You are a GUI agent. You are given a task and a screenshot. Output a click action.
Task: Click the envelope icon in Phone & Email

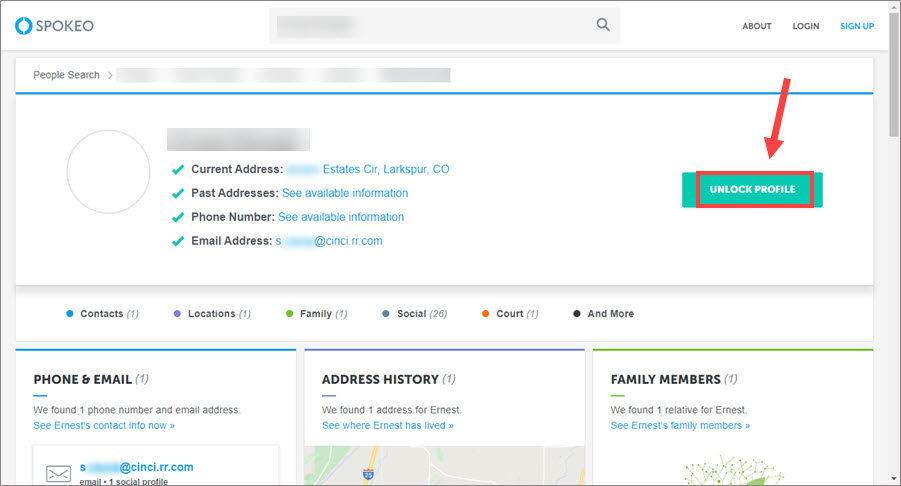[58, 473]
